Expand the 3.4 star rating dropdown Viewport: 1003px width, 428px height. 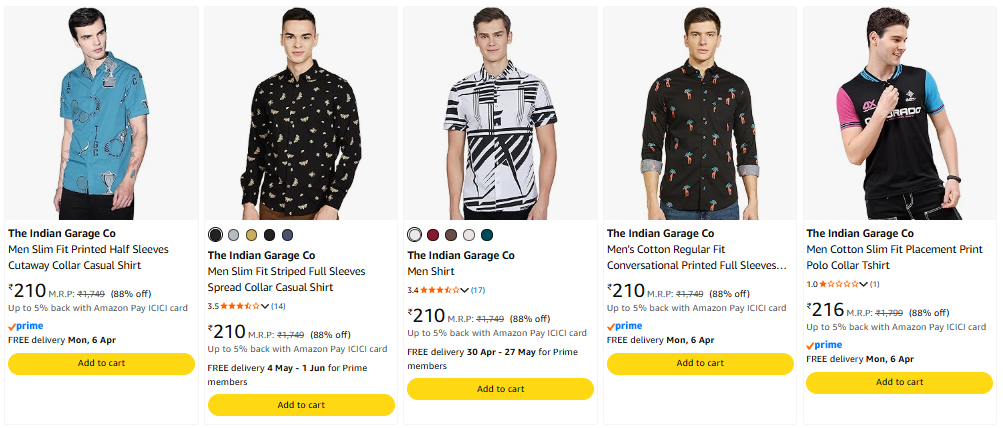[465, 290]
